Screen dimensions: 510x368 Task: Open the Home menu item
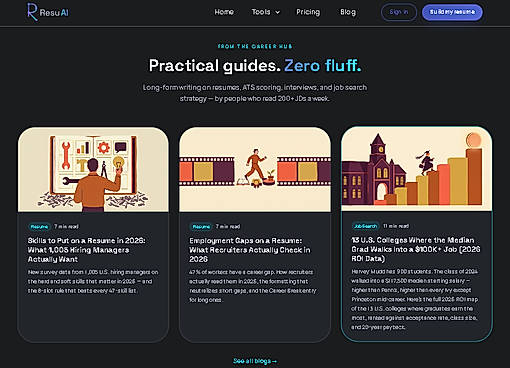tap(224, 12)
